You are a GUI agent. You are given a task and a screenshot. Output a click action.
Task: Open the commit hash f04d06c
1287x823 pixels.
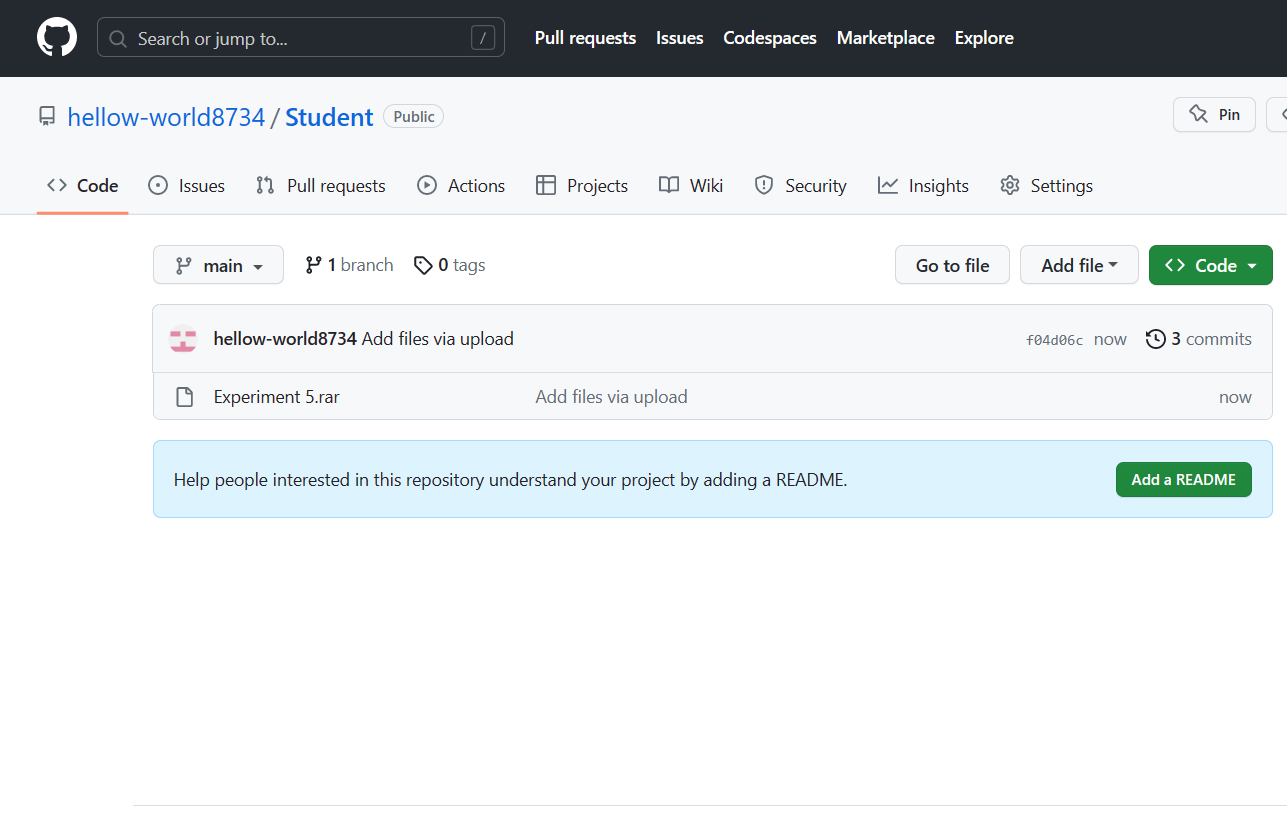1054,340
